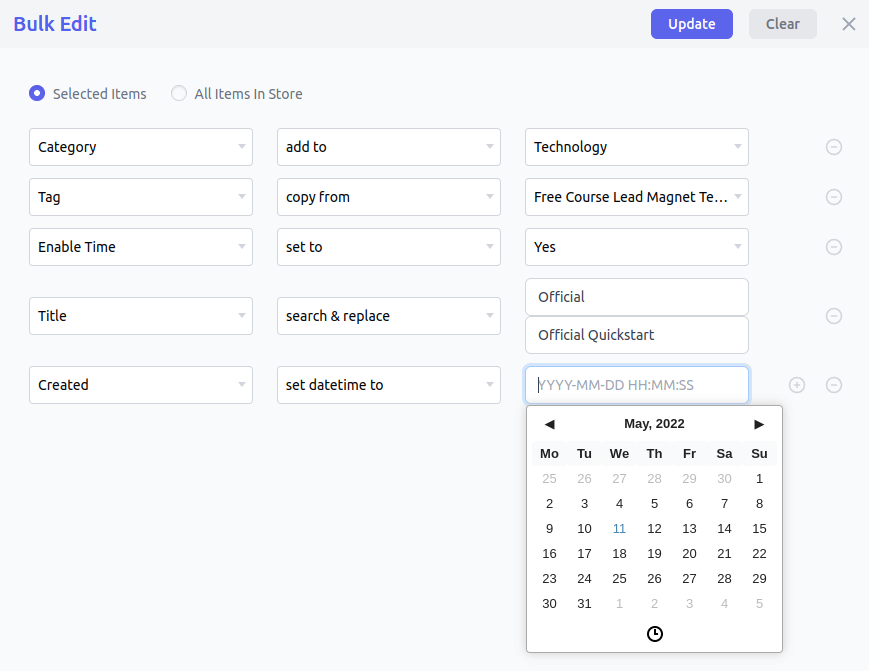Pick day 21 in calendar
Screen dimensions: 869x671
[724, 554]
